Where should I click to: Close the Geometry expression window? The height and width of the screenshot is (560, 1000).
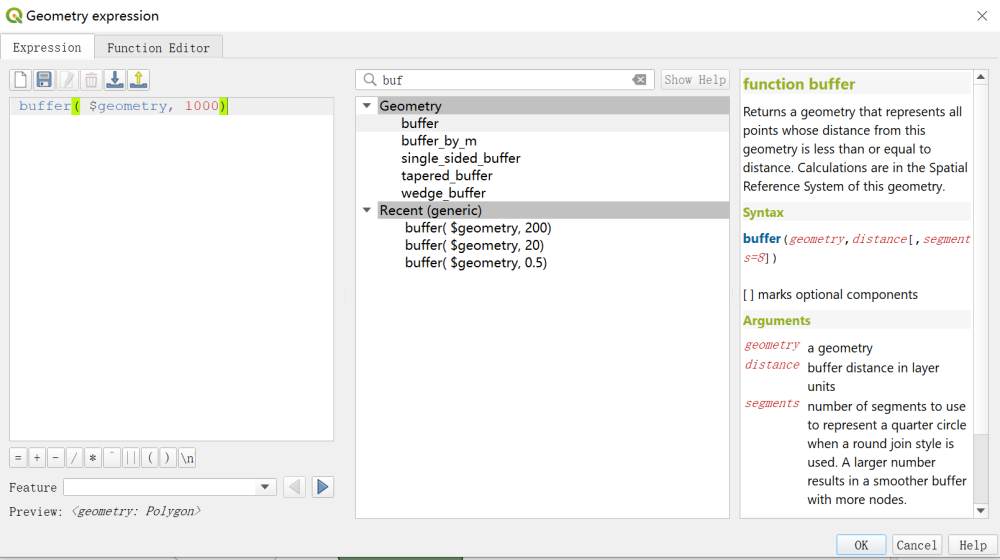point(982,16)
